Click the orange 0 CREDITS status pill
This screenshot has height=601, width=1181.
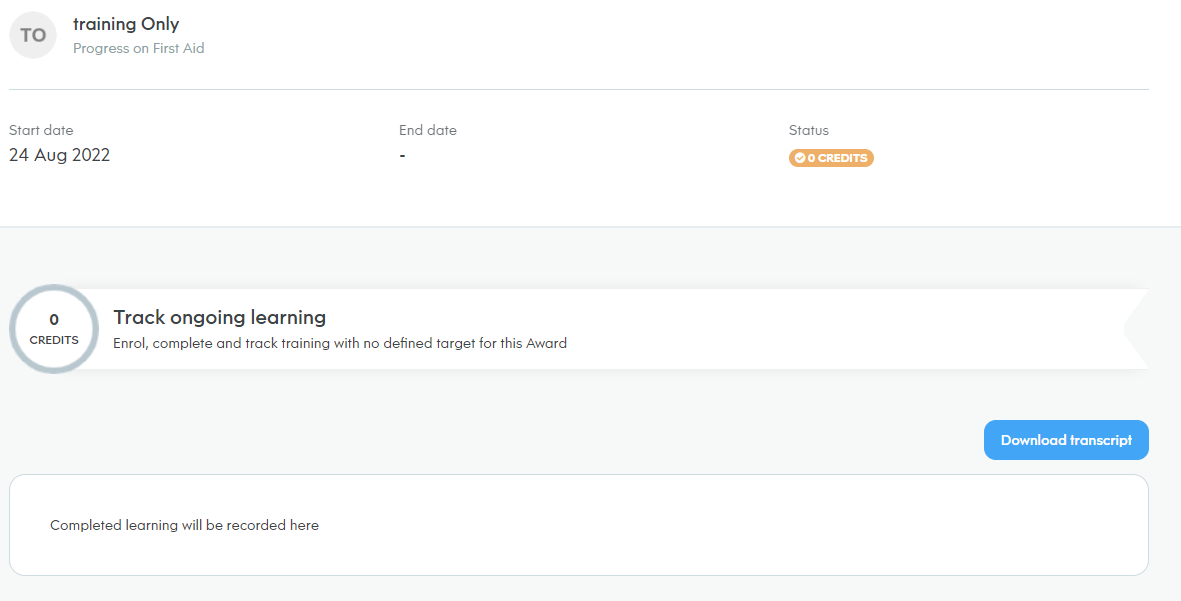point(831,157)
